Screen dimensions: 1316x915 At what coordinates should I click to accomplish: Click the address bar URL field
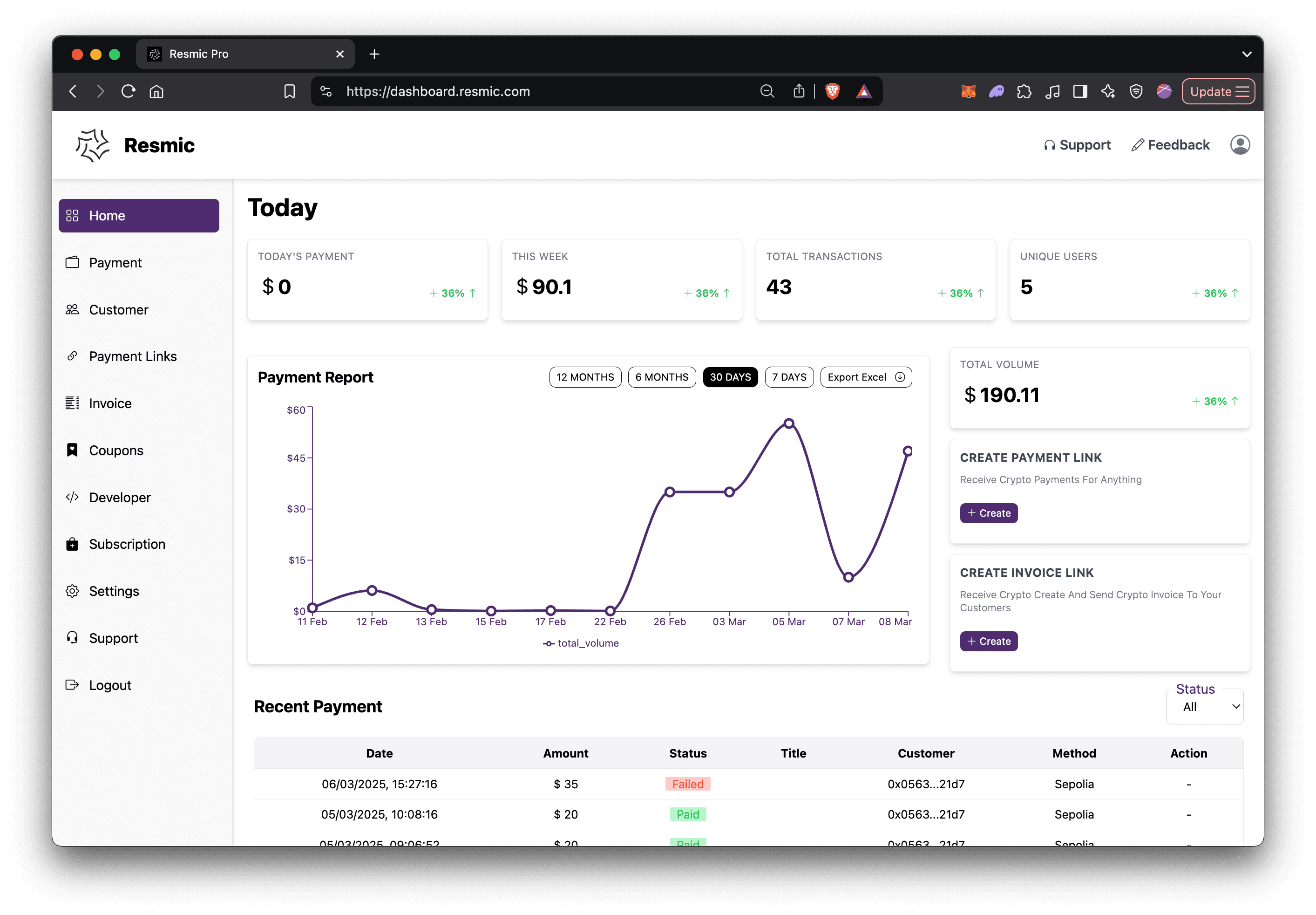pos(516,92)
